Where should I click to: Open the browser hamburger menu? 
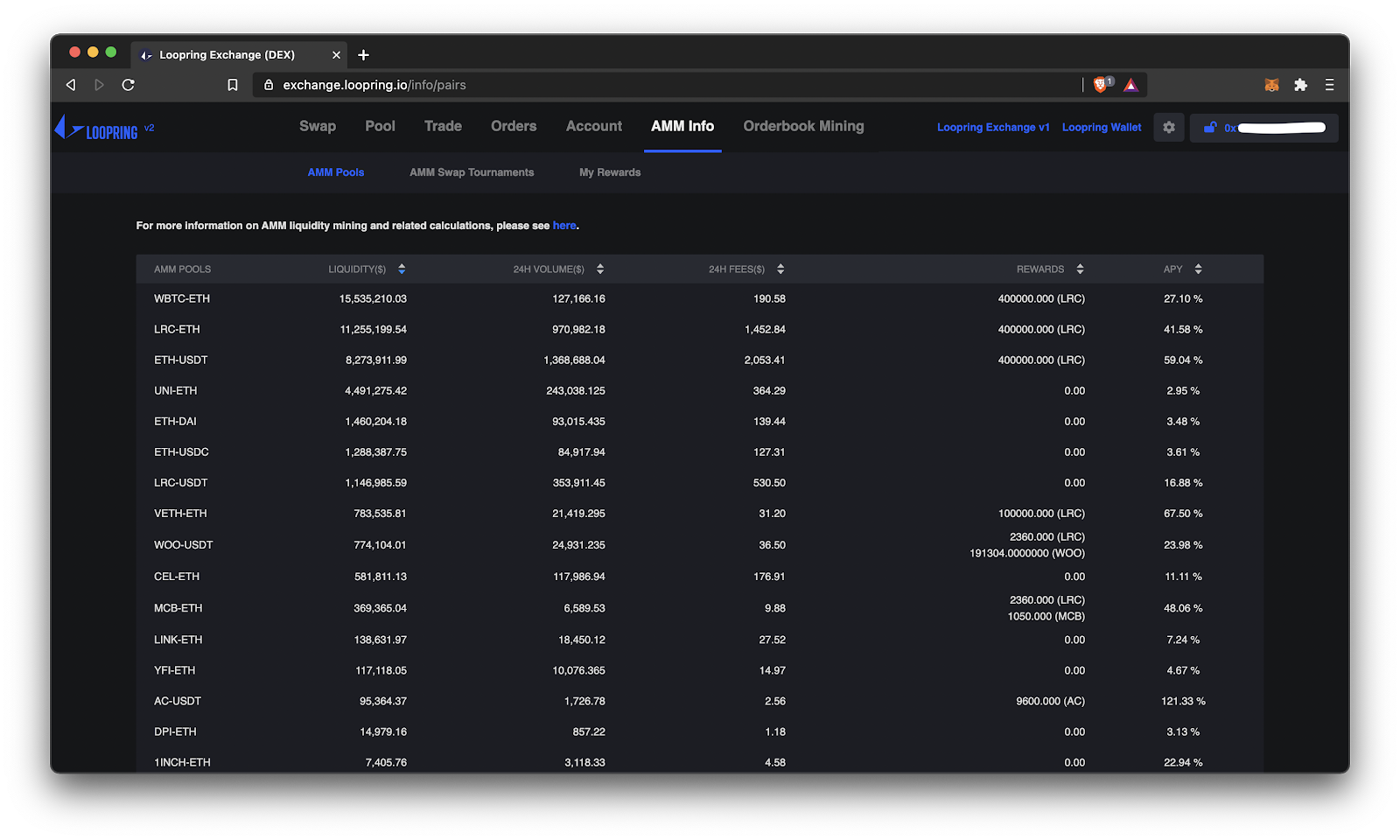pyautogui.click(x=1329, y=85)
